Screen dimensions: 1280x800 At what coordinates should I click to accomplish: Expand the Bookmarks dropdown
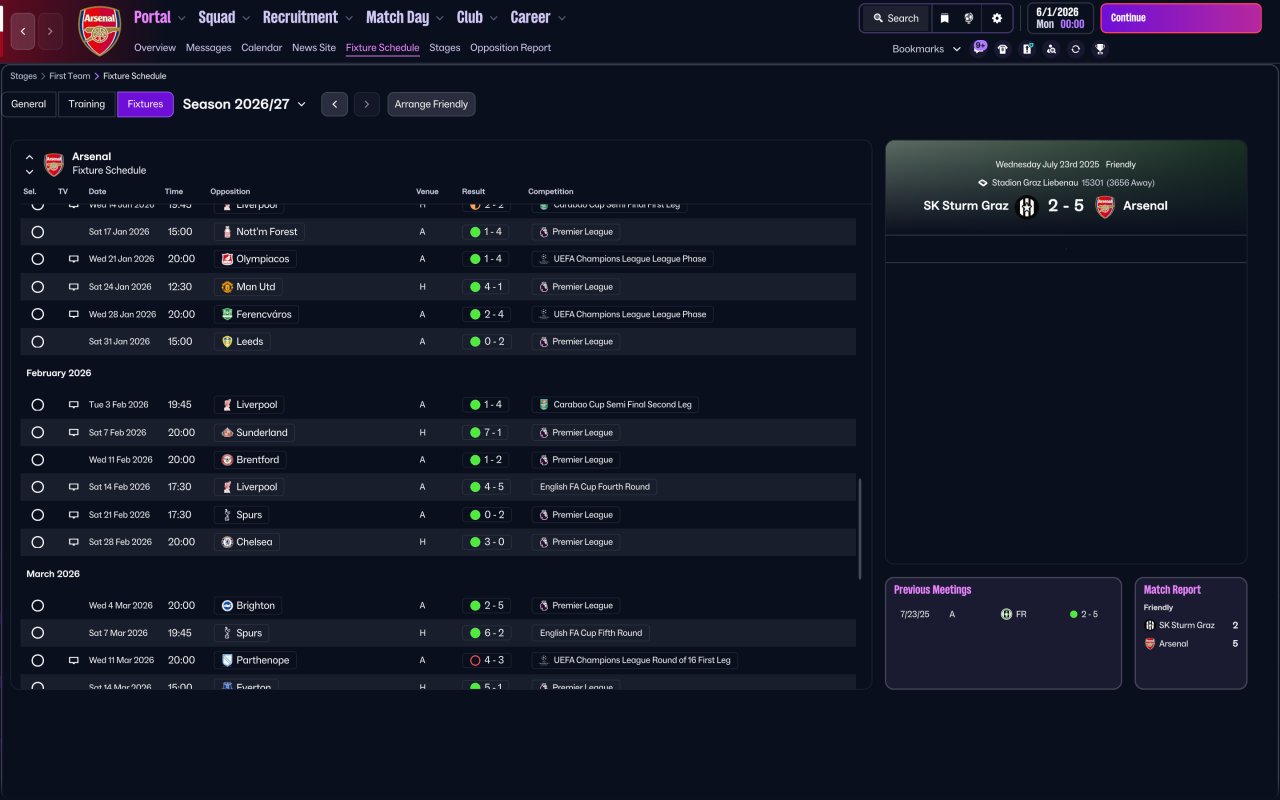(925, 49)
